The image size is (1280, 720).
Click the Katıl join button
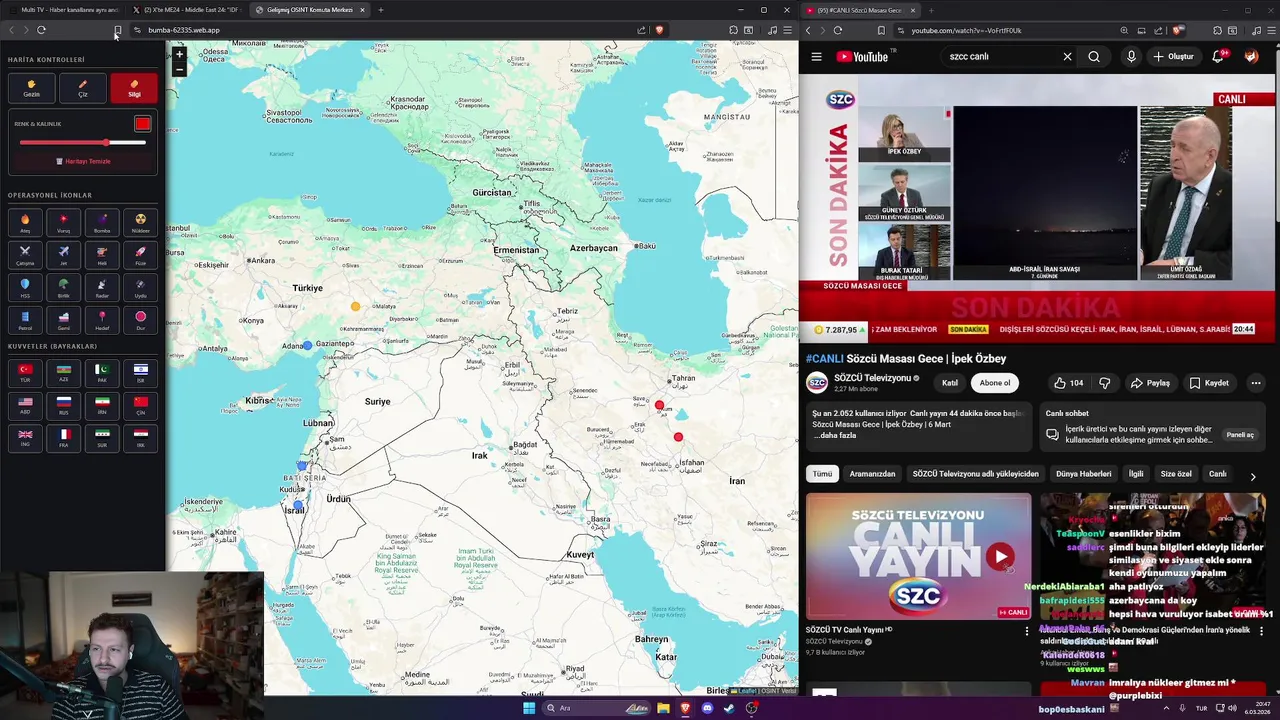pos(950,383)
